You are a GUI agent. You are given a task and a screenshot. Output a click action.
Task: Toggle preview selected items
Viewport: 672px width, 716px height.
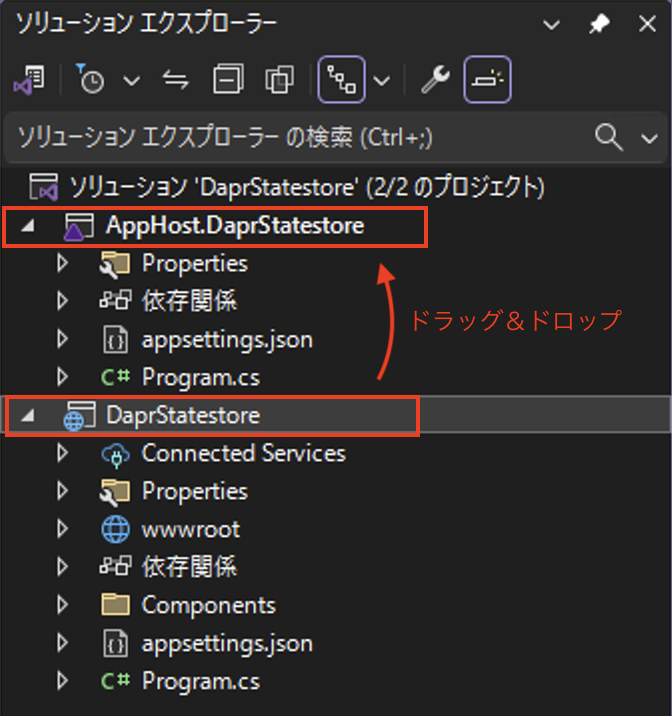pyautogui.click(x=488, y=79)
